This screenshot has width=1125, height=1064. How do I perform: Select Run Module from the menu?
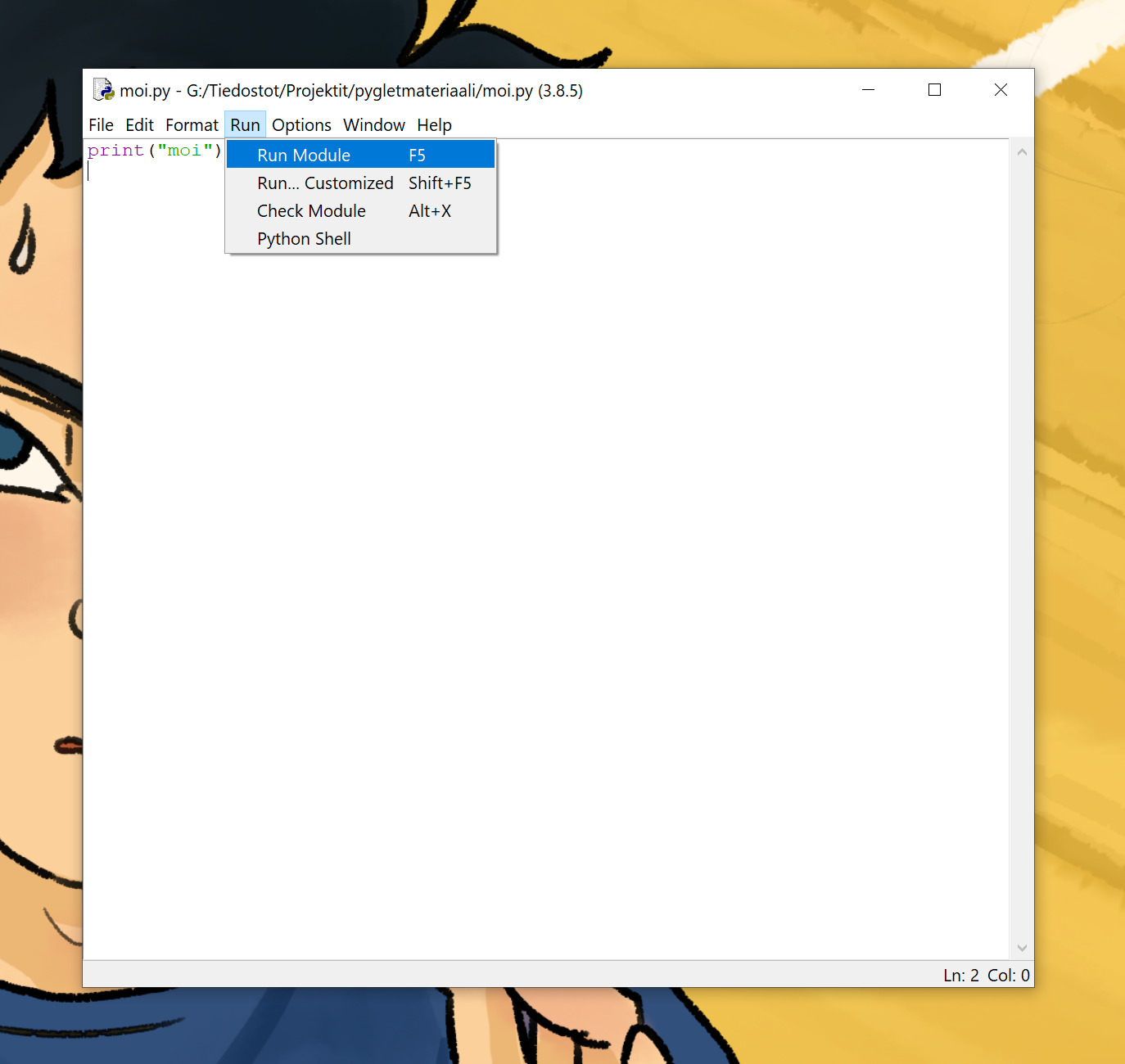(360, 155)
